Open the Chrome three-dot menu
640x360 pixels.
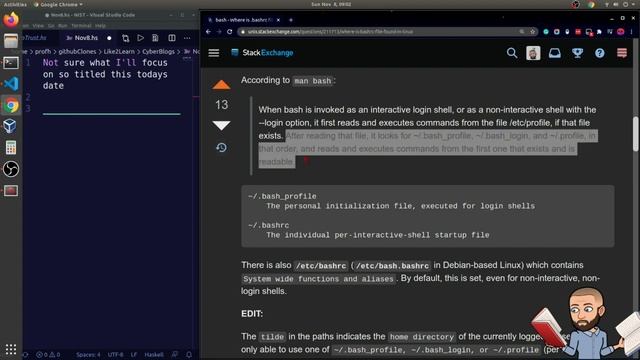click(632, 31)
